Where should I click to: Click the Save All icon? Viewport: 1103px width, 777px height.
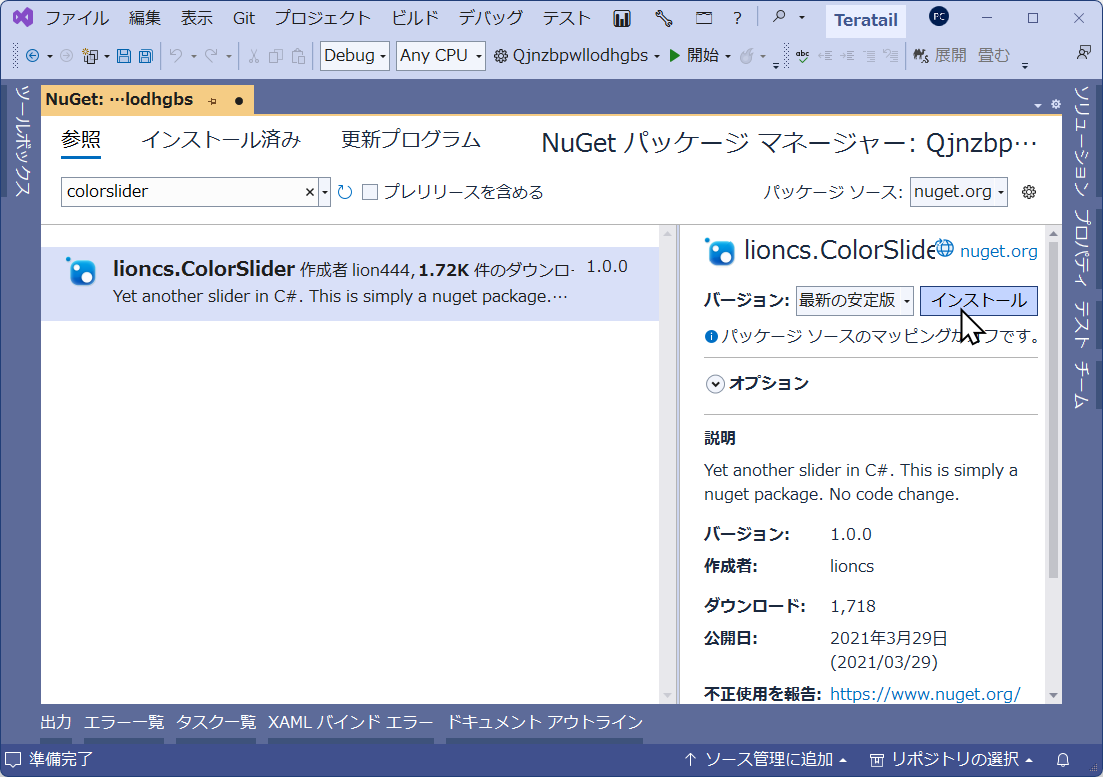(x=146, y=56)
